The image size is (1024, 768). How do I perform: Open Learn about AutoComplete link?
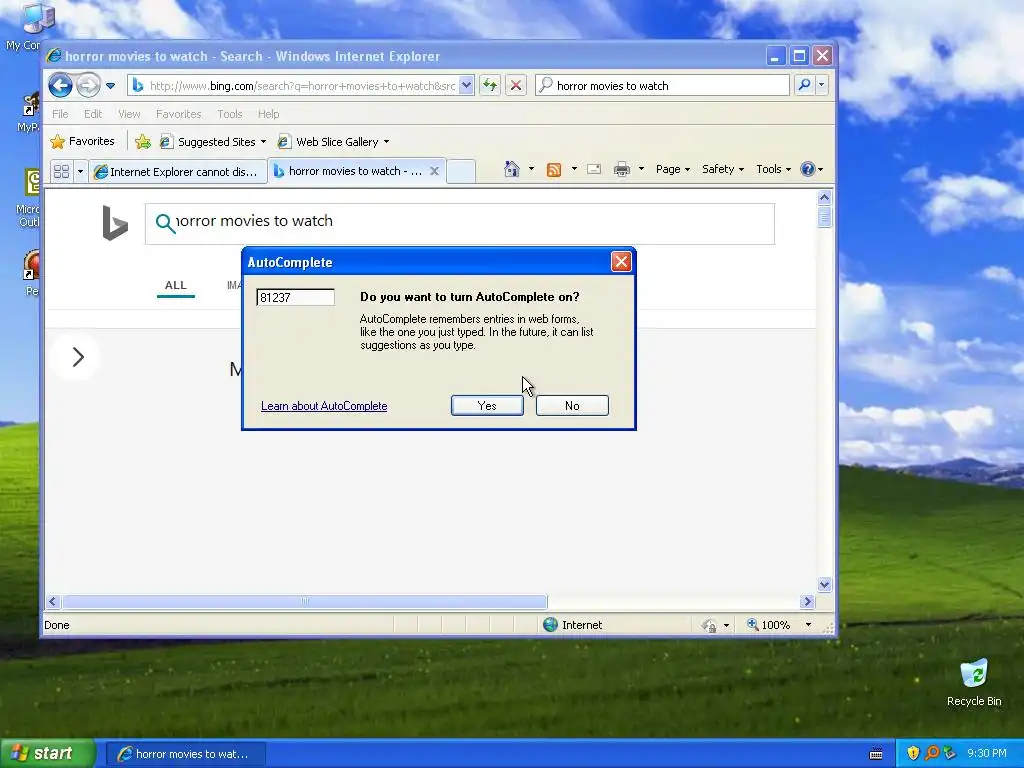(324, 406)
